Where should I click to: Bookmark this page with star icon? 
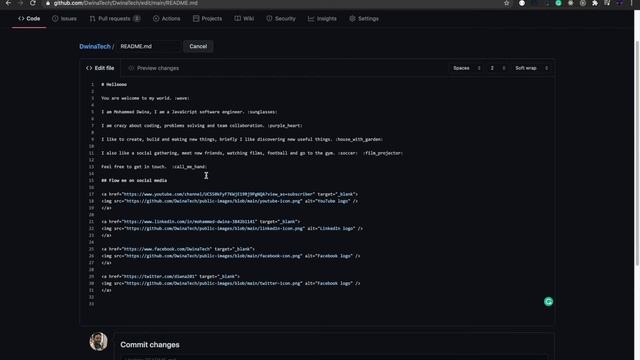coord(507,3)
